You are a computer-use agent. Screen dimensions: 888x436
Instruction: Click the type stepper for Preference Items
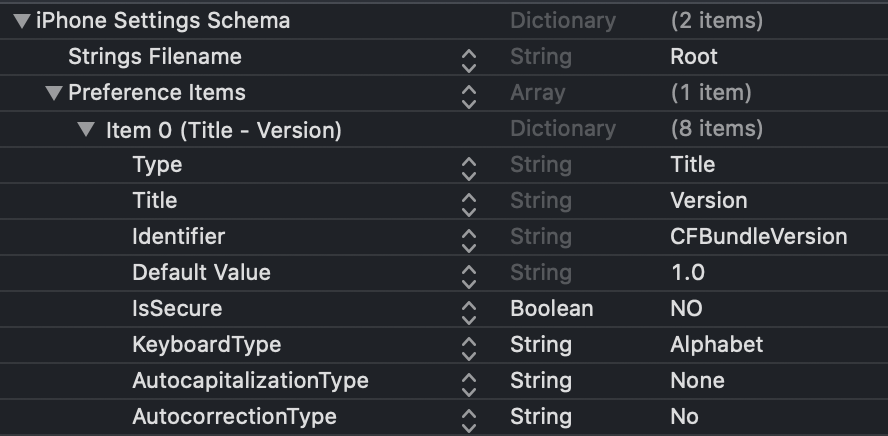(x=469, y=93)
